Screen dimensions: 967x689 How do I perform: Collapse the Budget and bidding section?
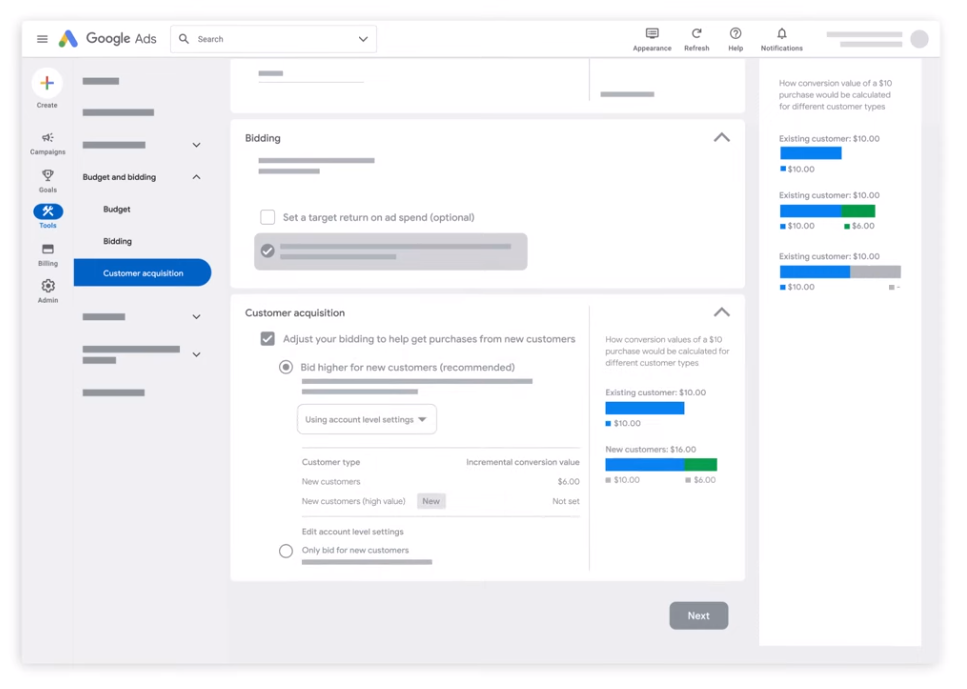coord(196,177)
